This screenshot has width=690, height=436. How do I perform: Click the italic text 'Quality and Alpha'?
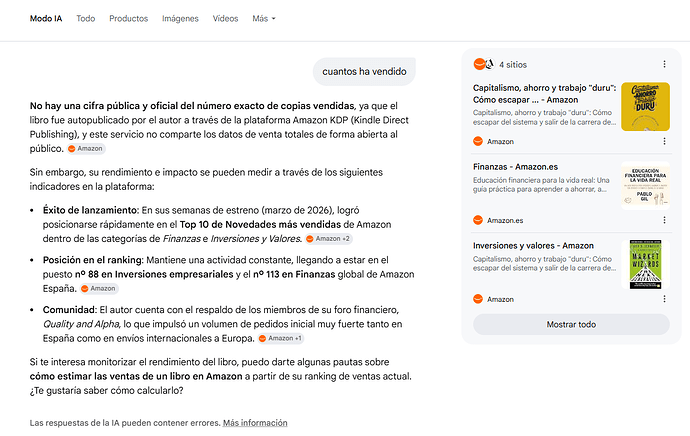81,324
